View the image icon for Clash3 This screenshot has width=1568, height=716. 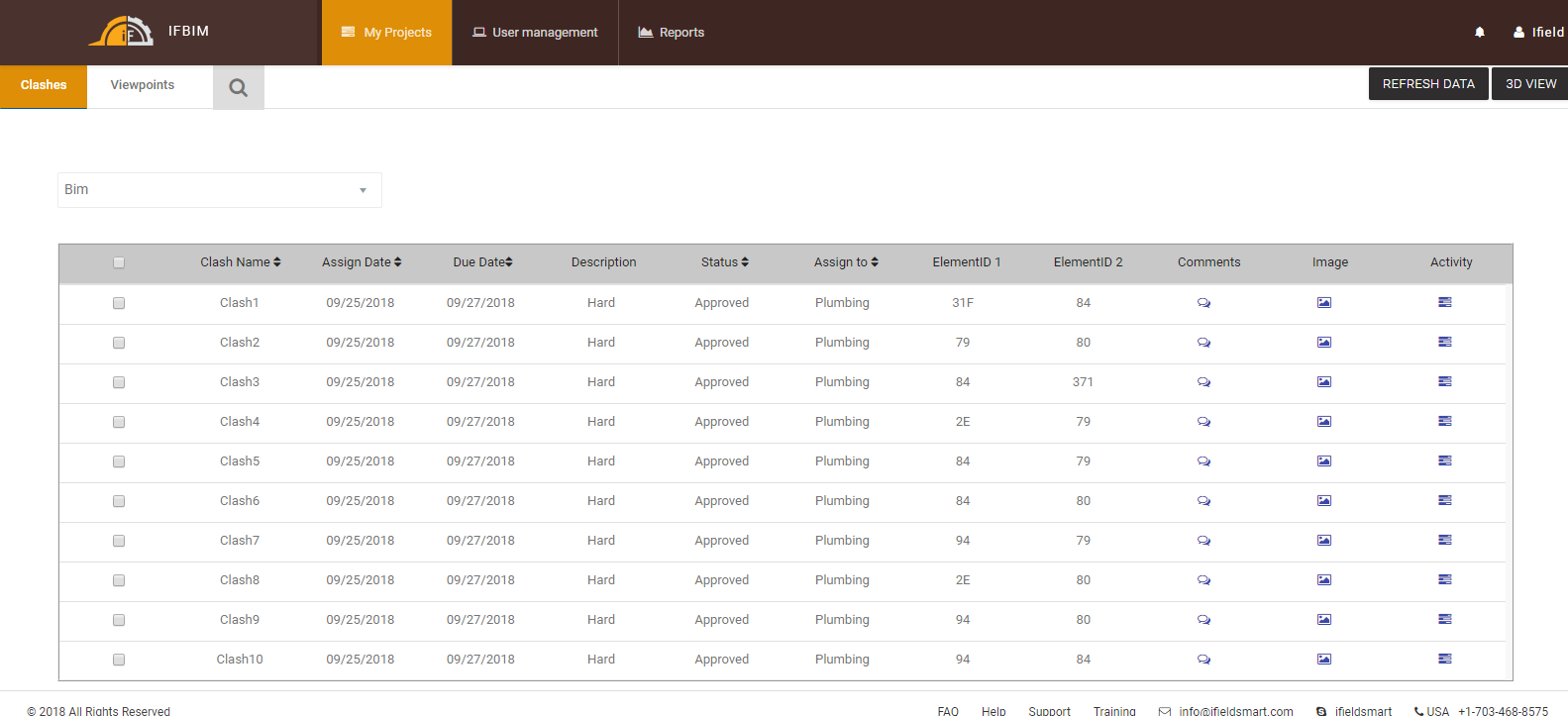pos(1324,382)
